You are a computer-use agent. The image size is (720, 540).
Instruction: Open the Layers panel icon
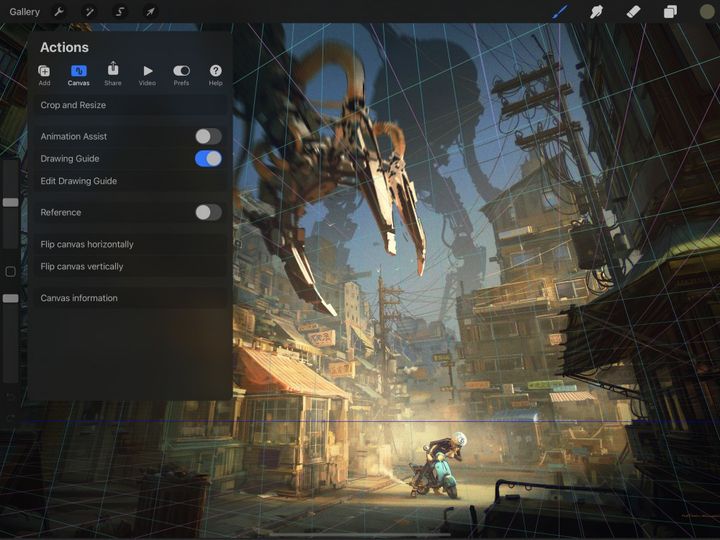pyautogui.click(x=670, y=12)
